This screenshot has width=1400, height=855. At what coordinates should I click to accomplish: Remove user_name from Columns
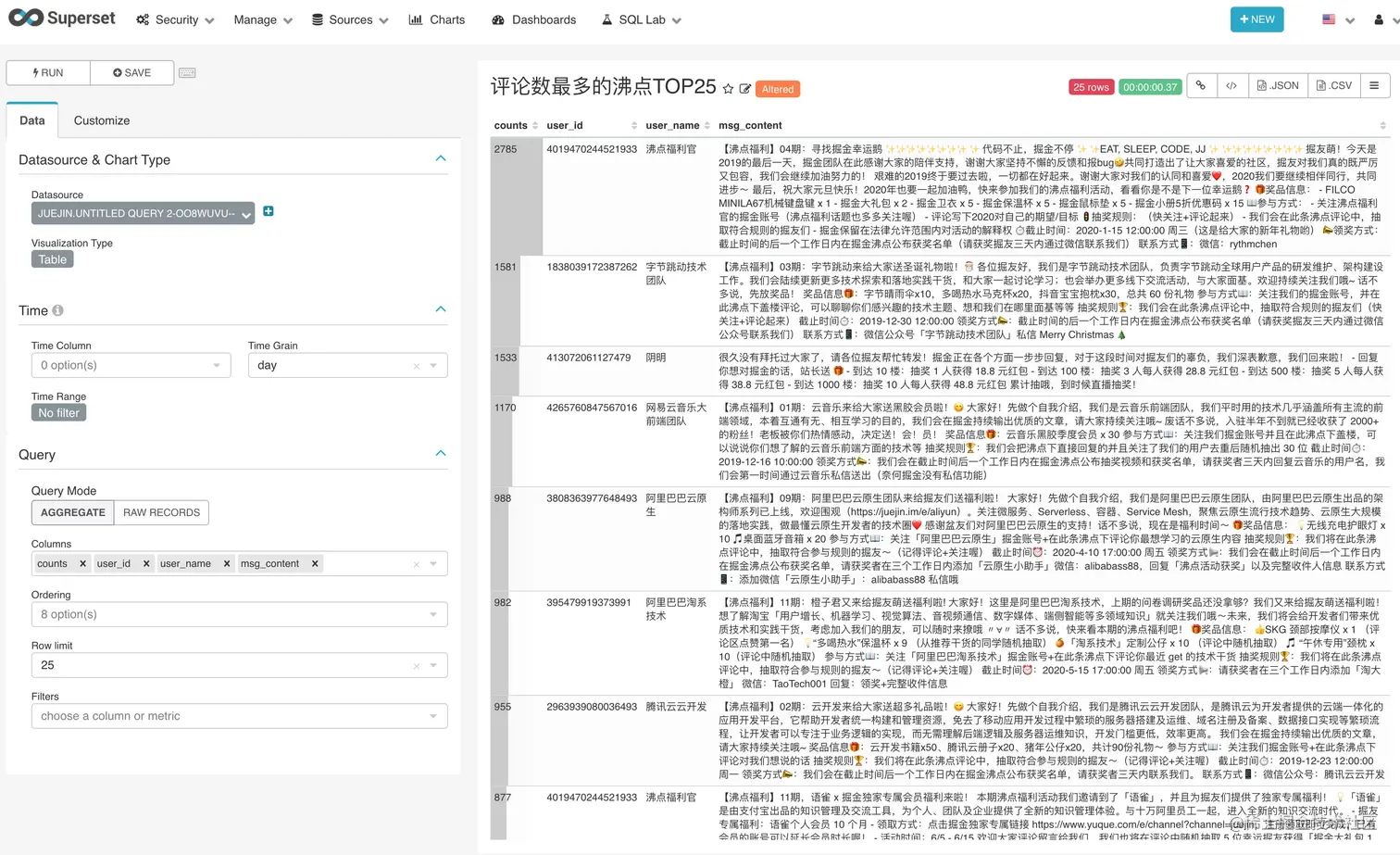click(x=226, y=563)
